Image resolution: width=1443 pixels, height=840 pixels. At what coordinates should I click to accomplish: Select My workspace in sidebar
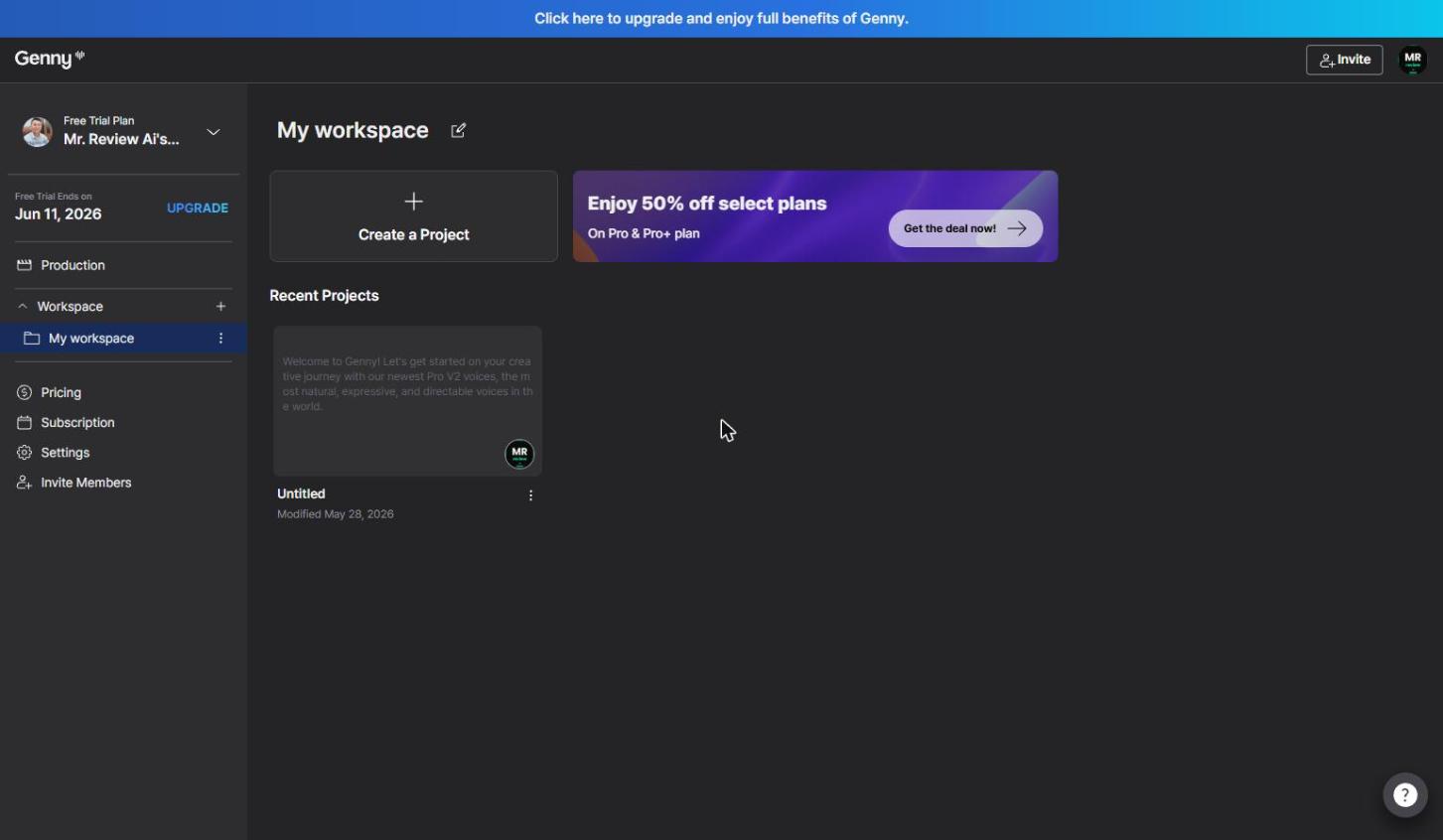tap(123, 339)
